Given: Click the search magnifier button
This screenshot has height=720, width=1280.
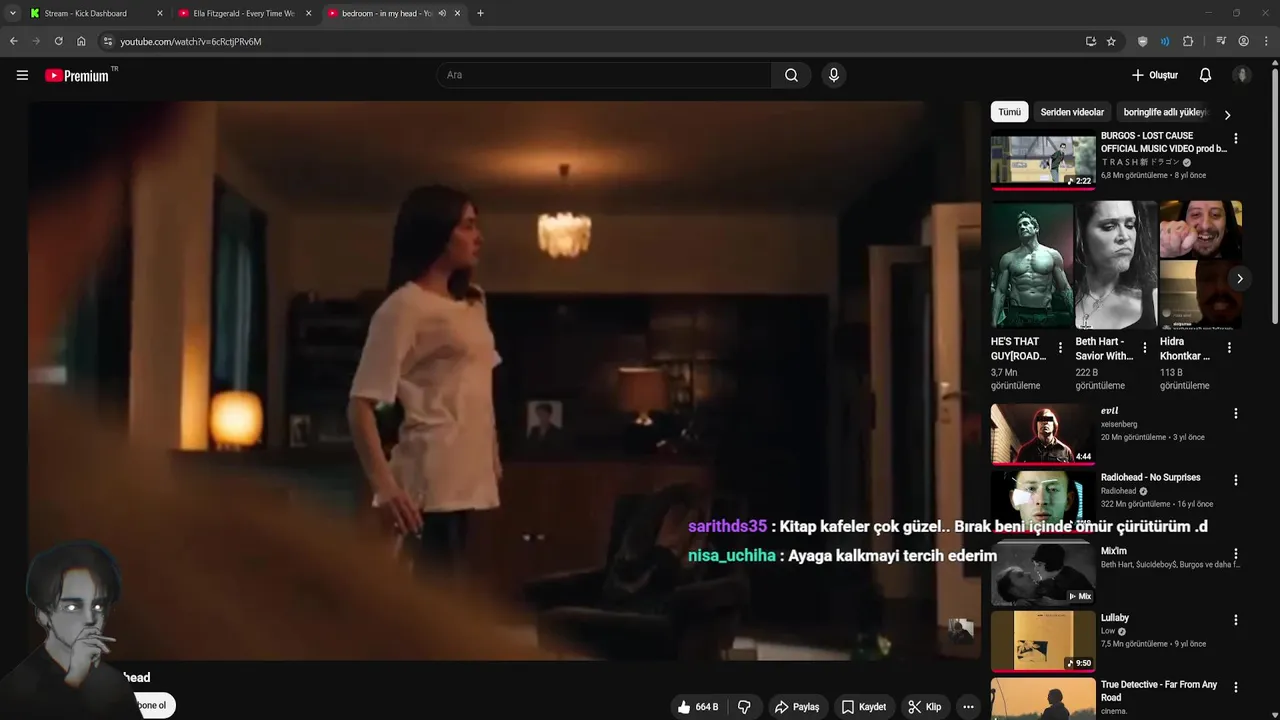Looking at the screenshot, I should 791,75.
